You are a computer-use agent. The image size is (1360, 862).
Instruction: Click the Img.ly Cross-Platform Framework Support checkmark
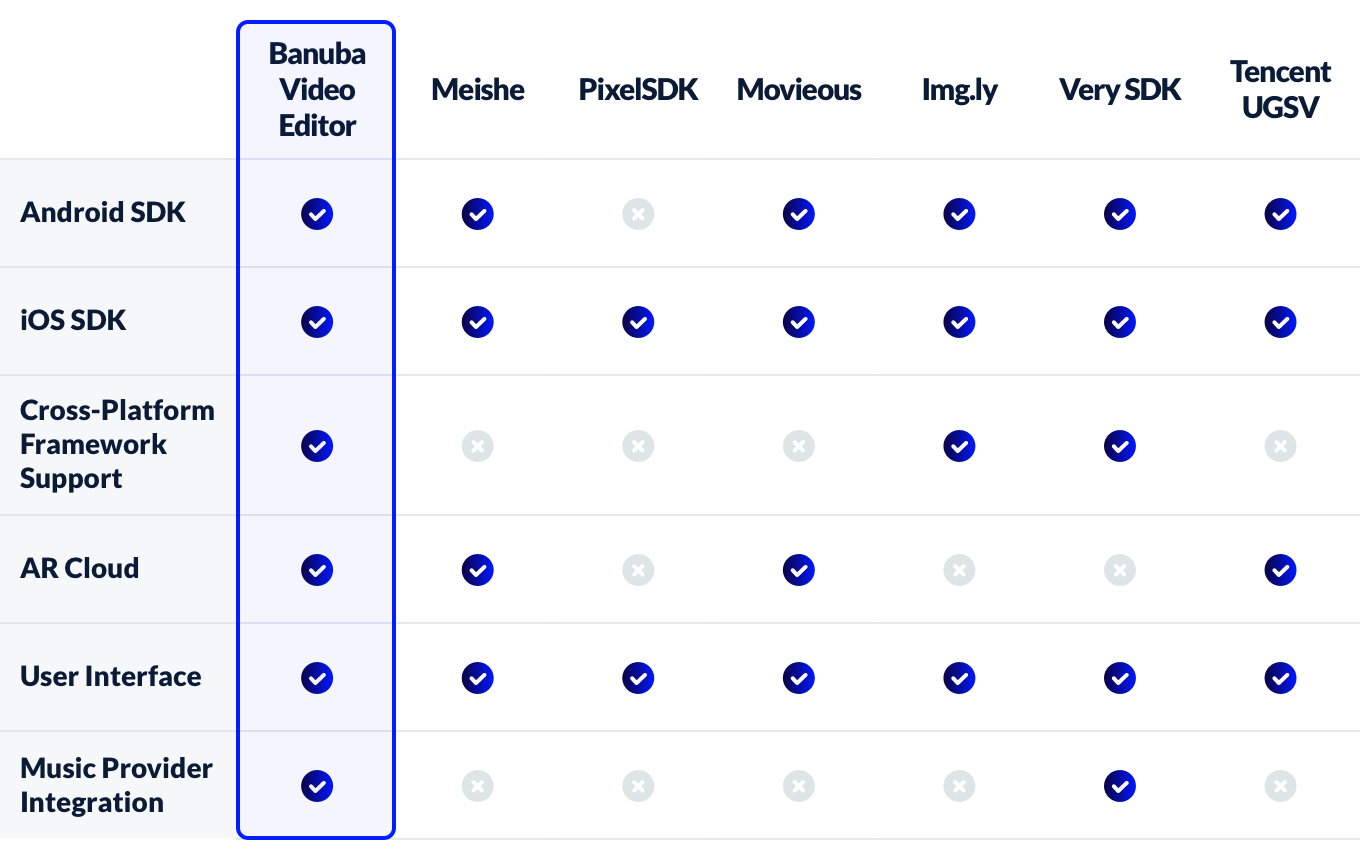coord(959,446)
